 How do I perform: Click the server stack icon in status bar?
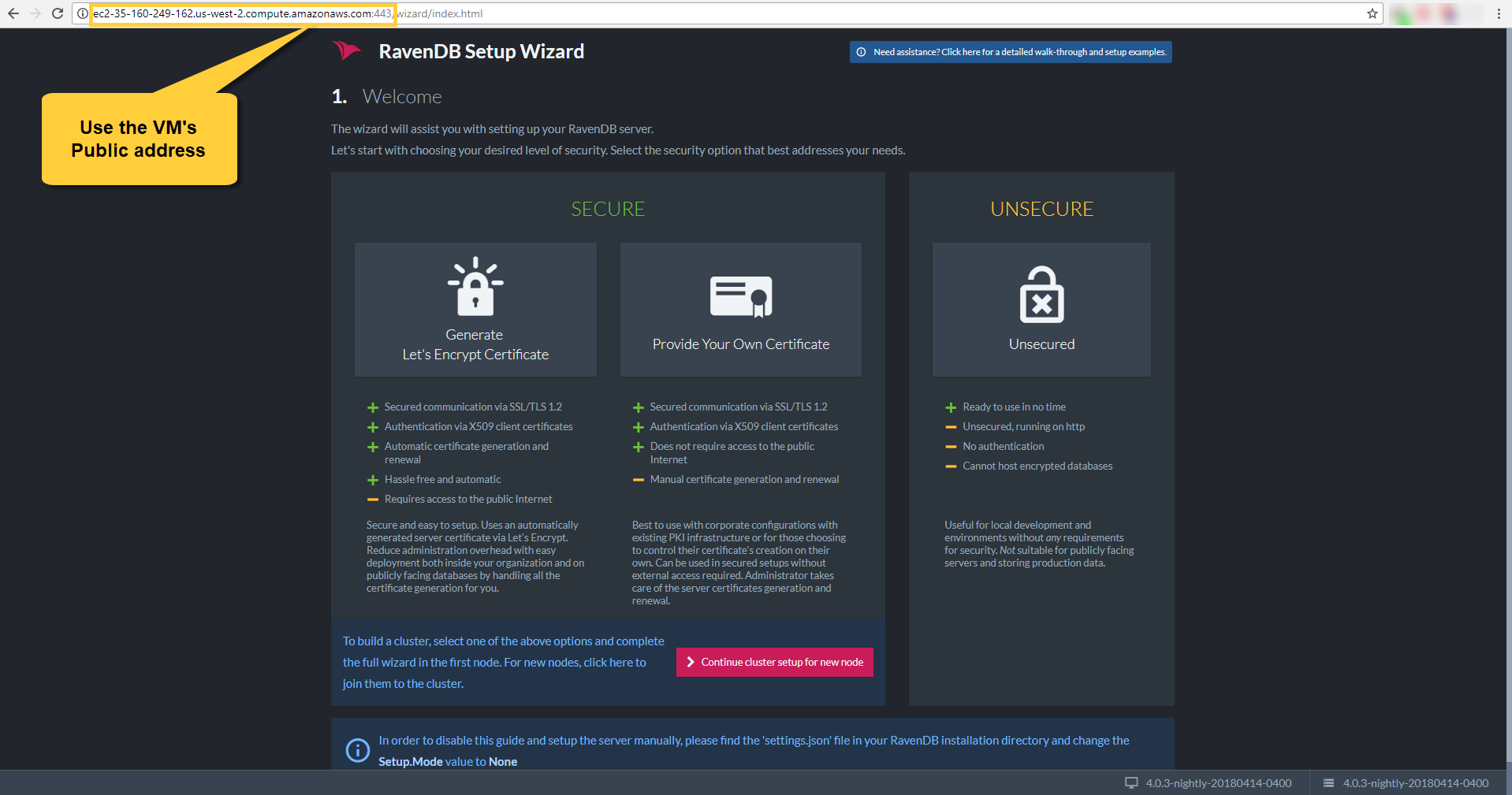(x=1328, y=782)
